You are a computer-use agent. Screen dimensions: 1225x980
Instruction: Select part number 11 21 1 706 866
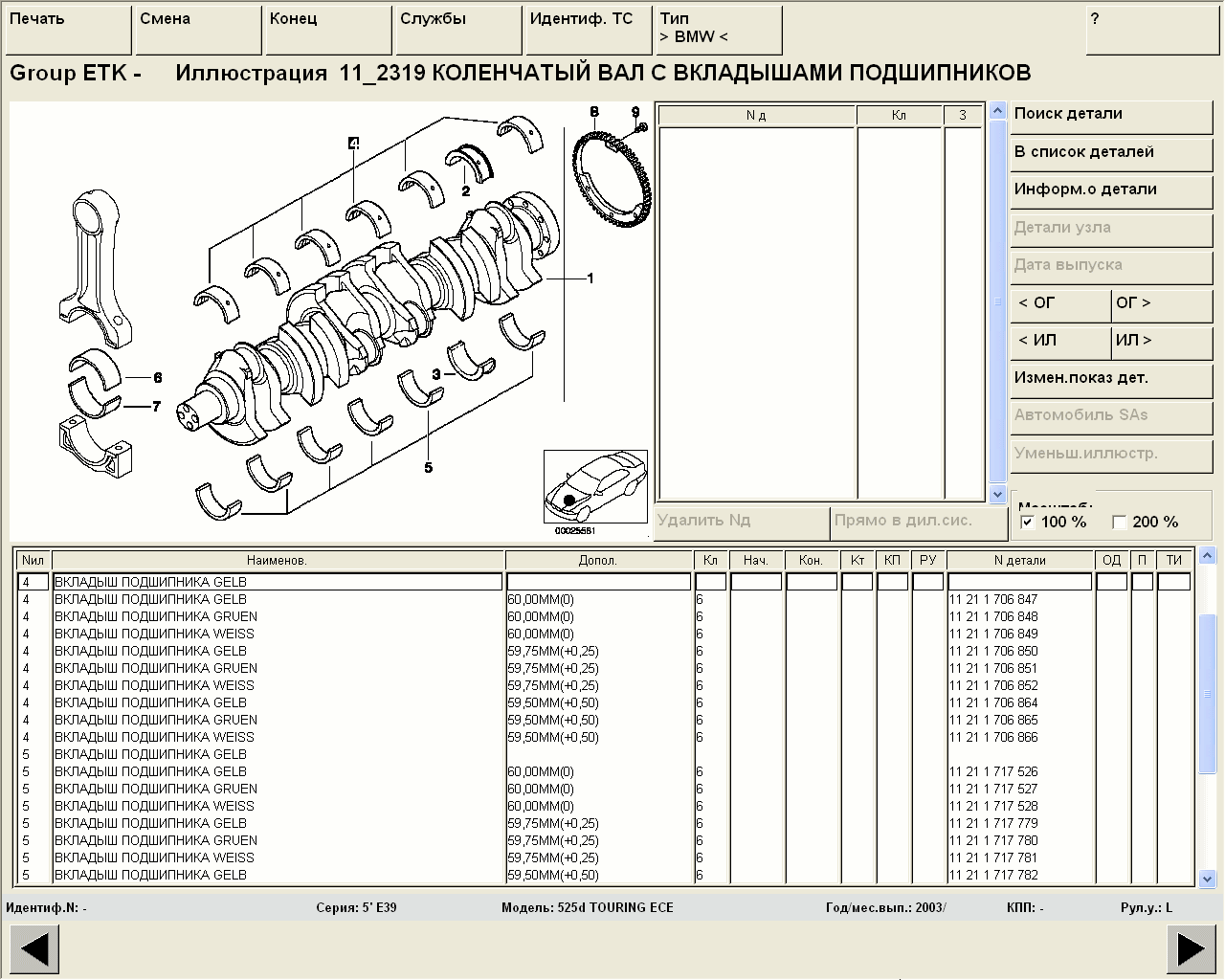(x=993, y=737)
